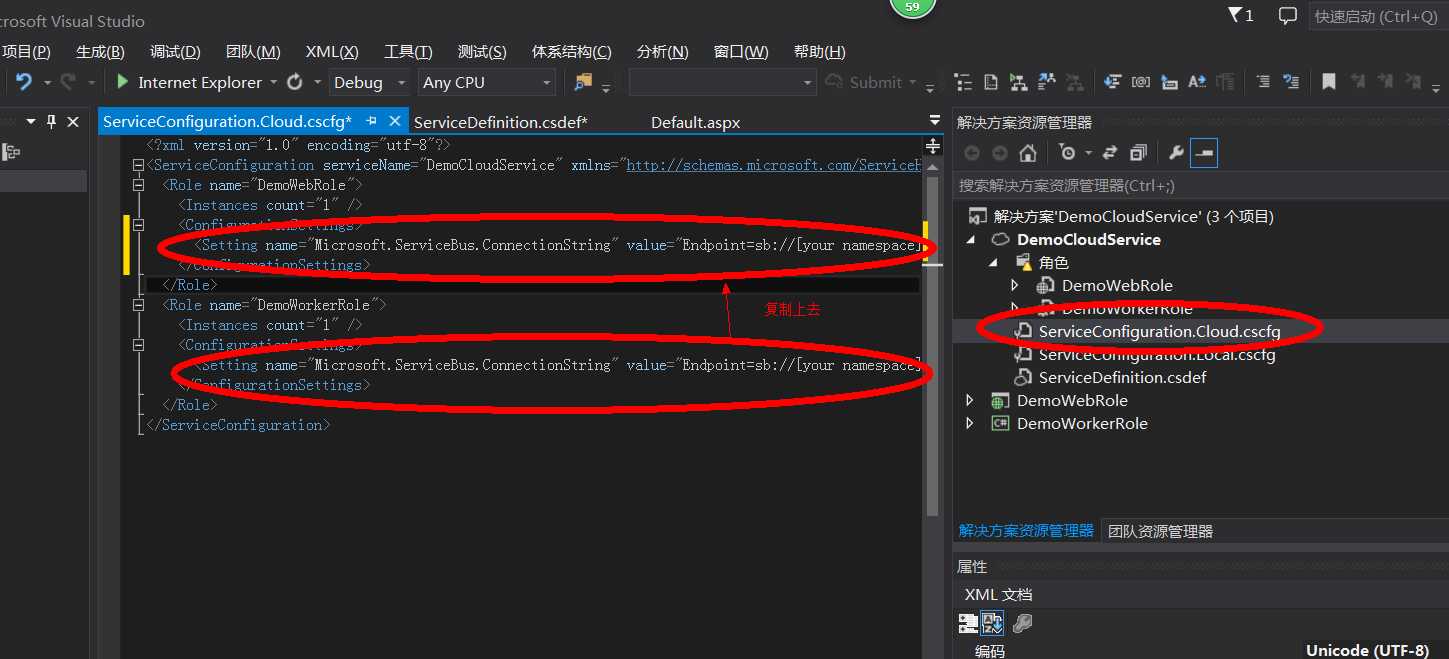Open the 体系结构(C) menu
Screen dimensions: 1449x659
click(x=571, y=52)
